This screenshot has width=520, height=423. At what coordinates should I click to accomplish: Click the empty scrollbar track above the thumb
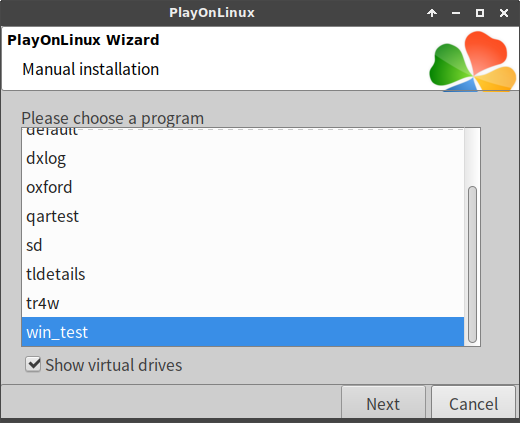tap(472, 157)
